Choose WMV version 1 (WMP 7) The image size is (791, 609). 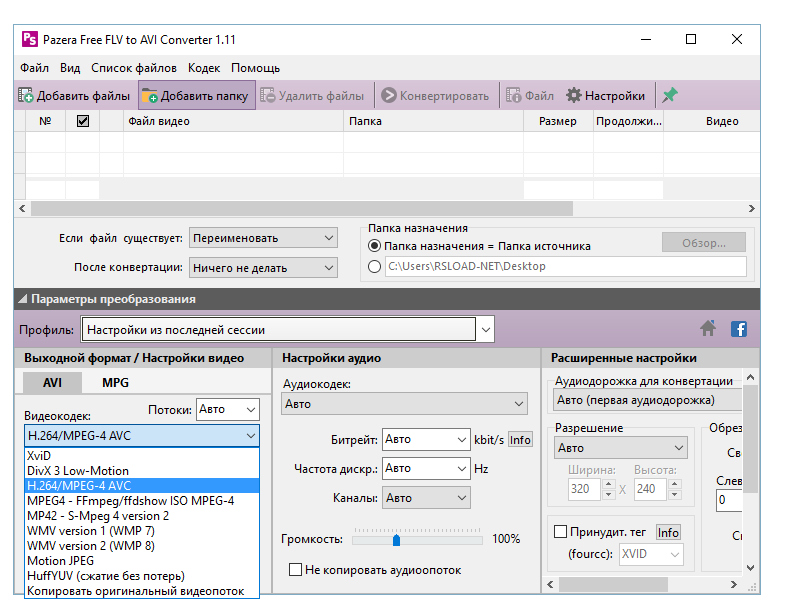142,531
